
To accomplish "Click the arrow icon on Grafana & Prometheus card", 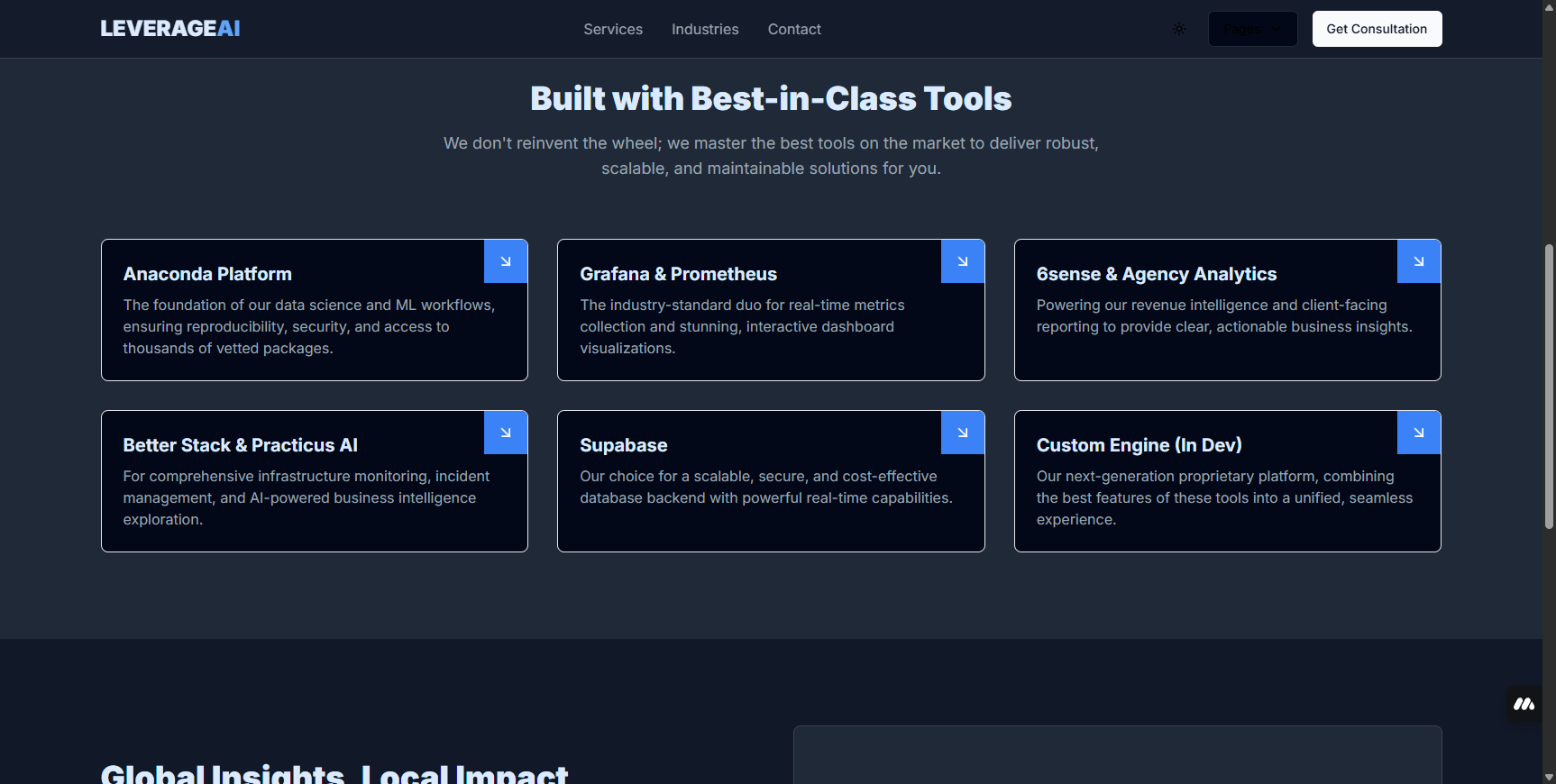I will click(x=962, y=261).
